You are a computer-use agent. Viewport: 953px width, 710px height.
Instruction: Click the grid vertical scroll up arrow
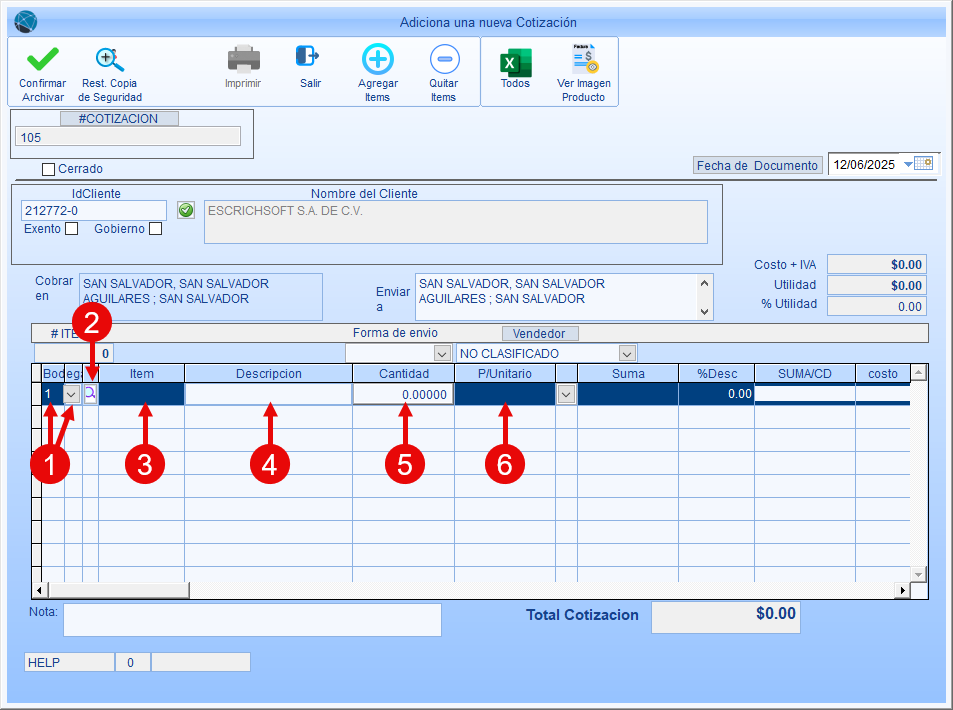tap(918, 372)
